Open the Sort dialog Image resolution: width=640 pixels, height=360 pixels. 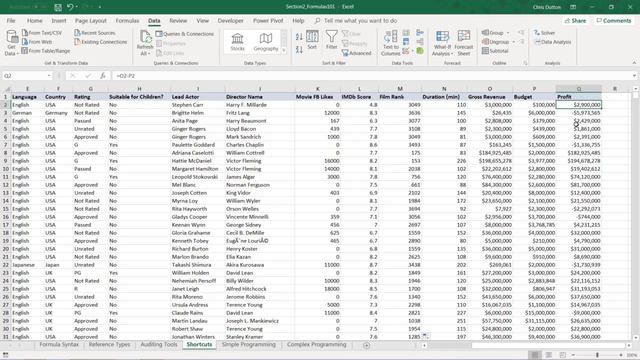coord(312,40)
